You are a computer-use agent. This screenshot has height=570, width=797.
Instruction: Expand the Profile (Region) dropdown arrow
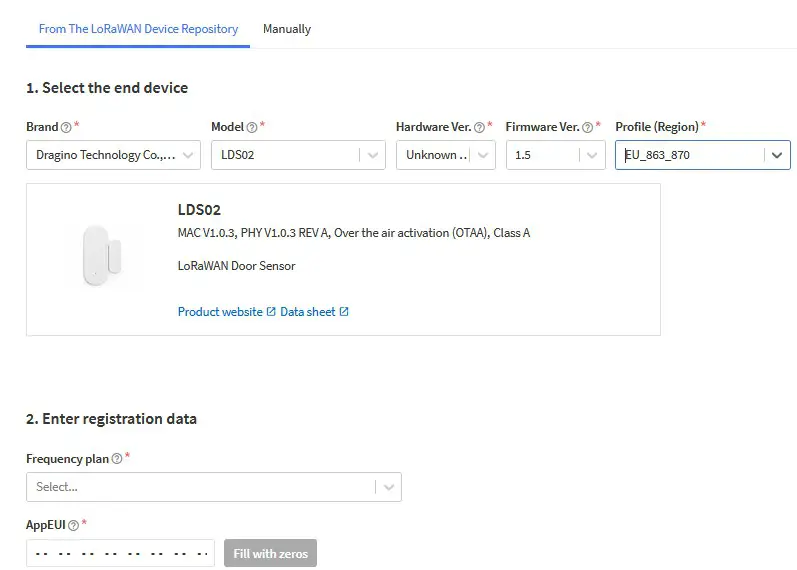click(x=777, y=155)
